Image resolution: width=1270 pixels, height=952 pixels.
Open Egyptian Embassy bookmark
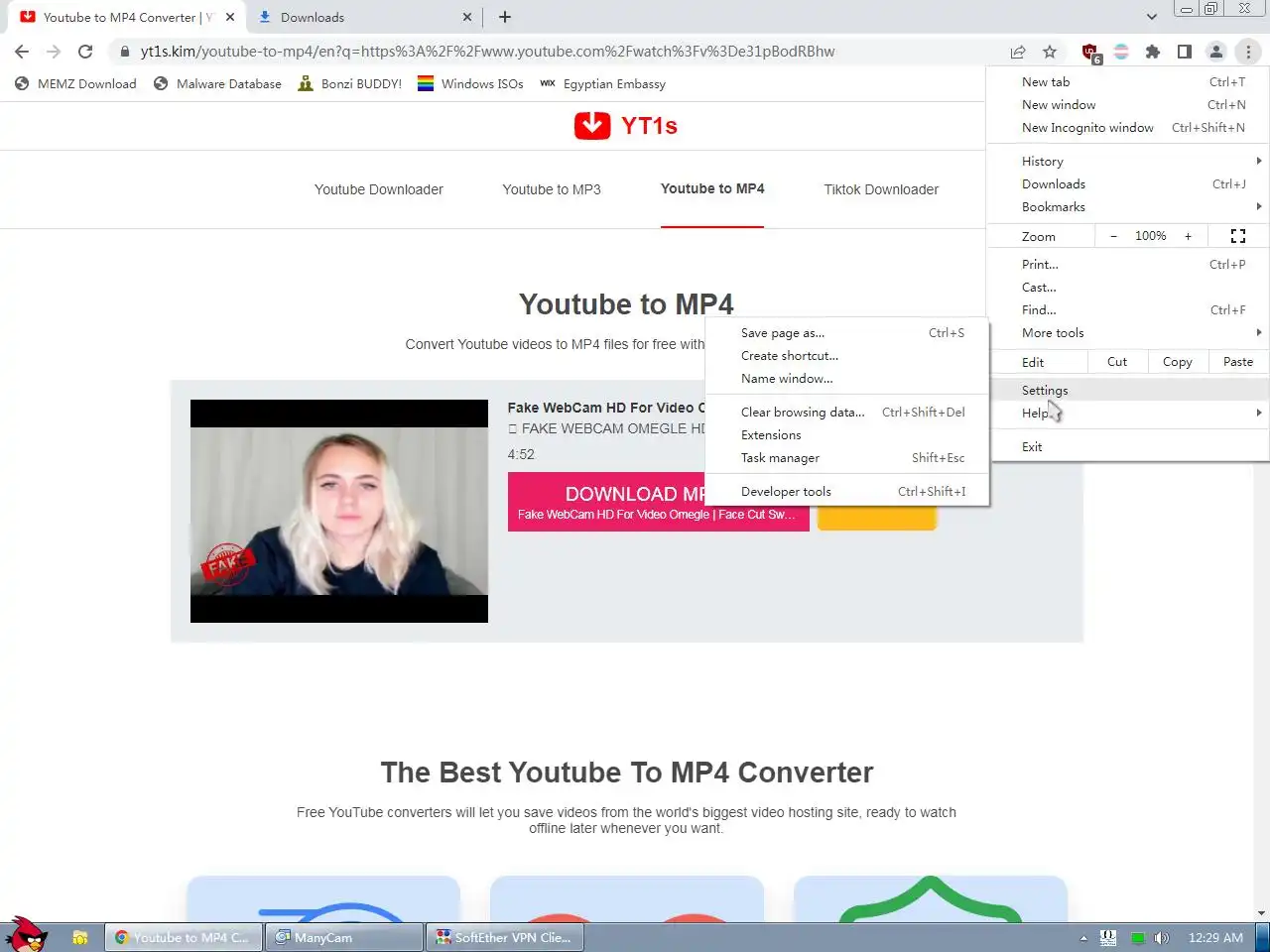click(602, 84)
